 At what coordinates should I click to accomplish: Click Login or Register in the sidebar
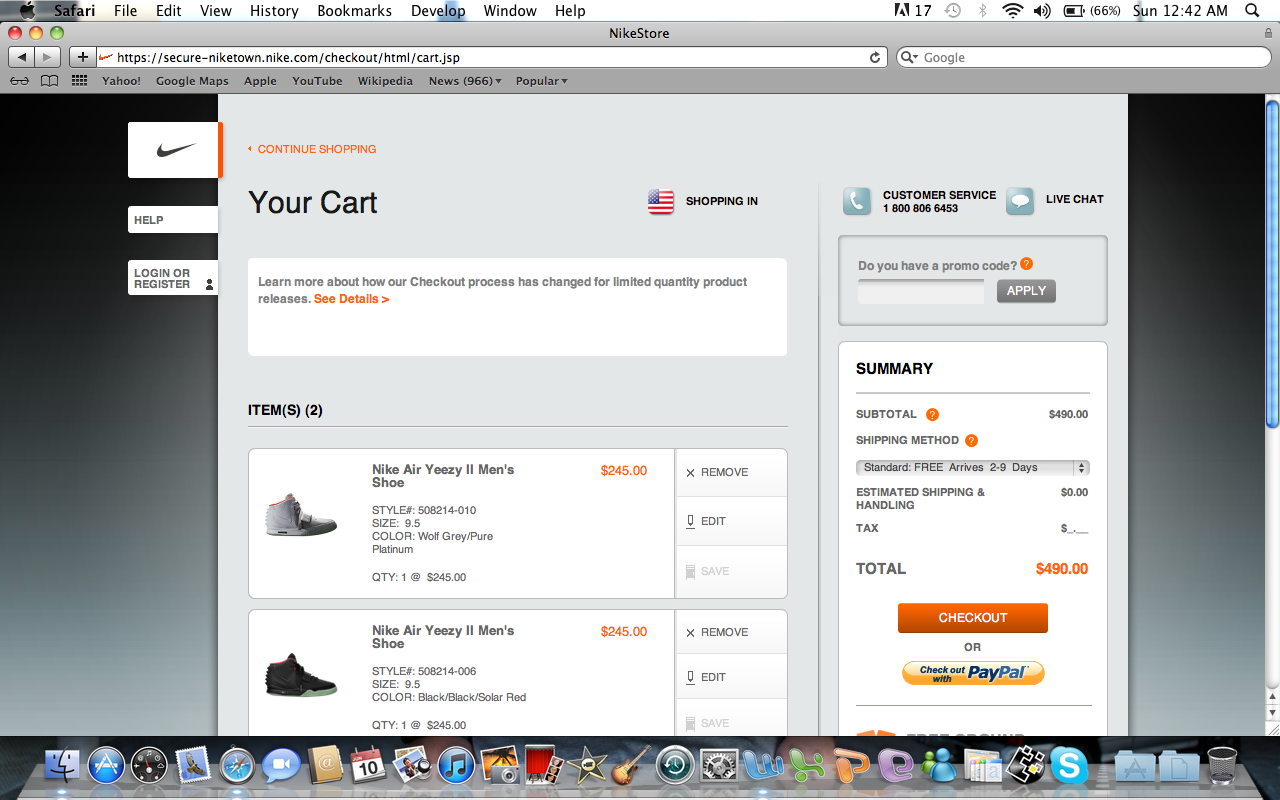point(173,278)
